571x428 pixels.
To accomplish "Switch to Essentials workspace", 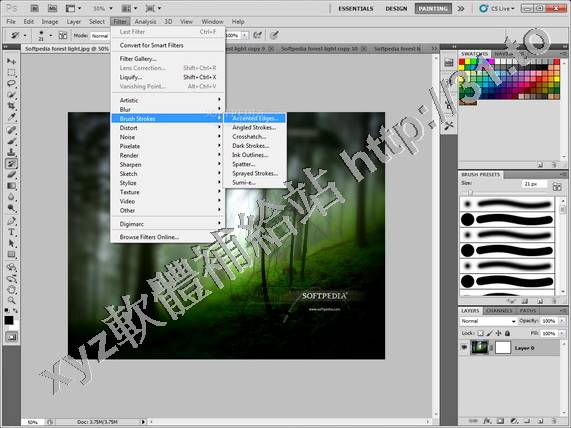I will click(356, 8).
